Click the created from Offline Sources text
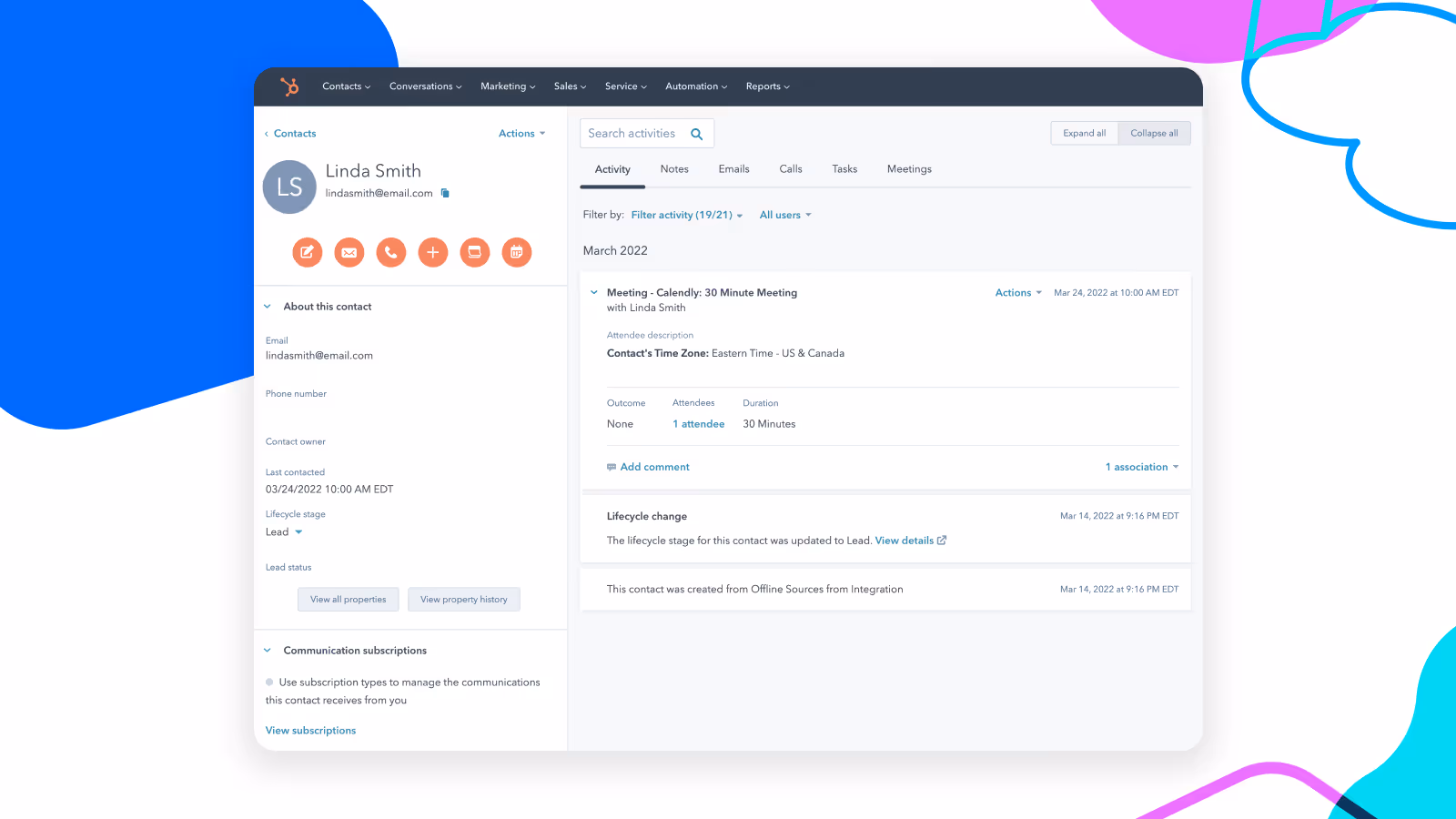 tap(755, 590)
